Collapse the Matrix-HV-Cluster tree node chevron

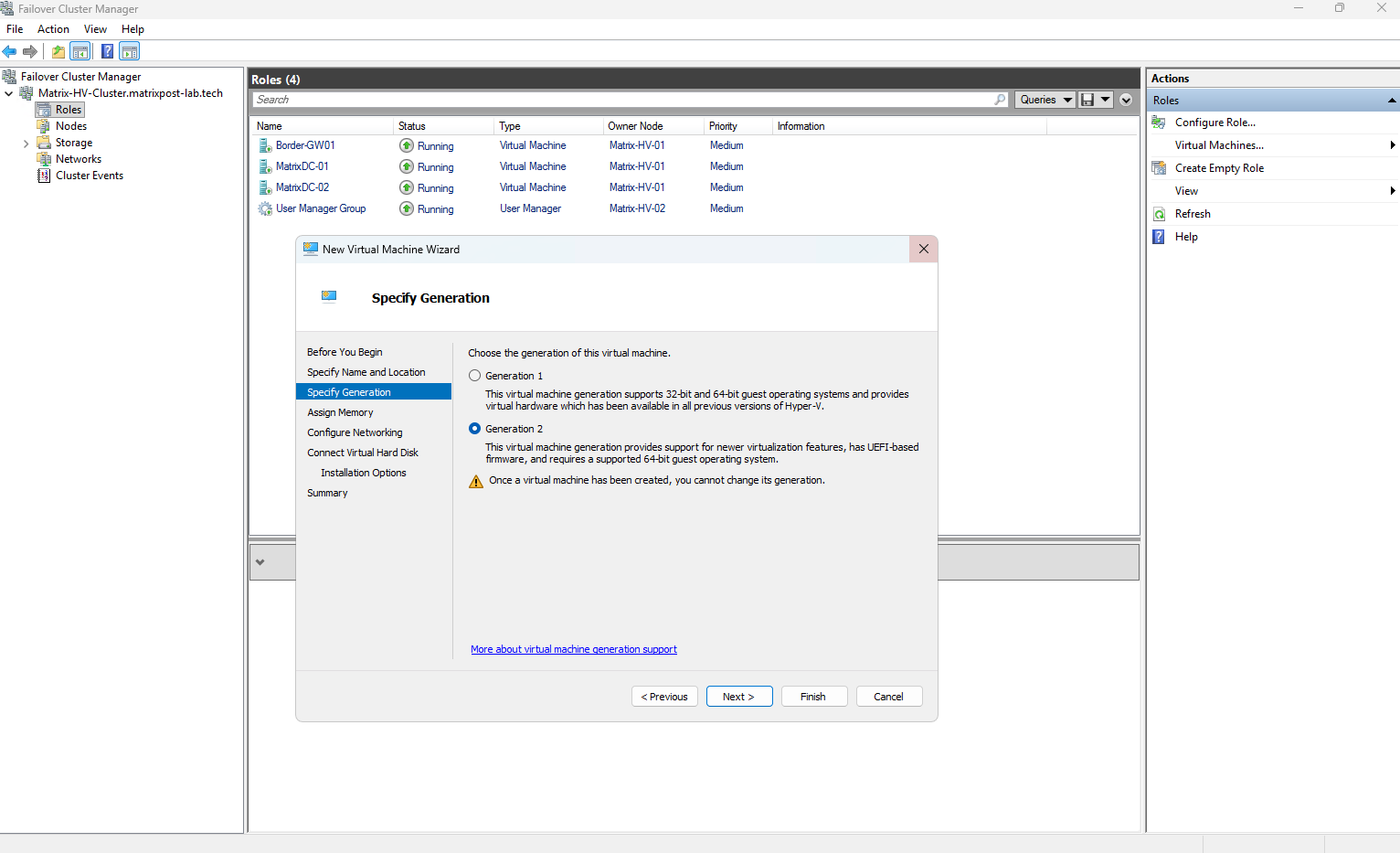[x=9, y=93]
